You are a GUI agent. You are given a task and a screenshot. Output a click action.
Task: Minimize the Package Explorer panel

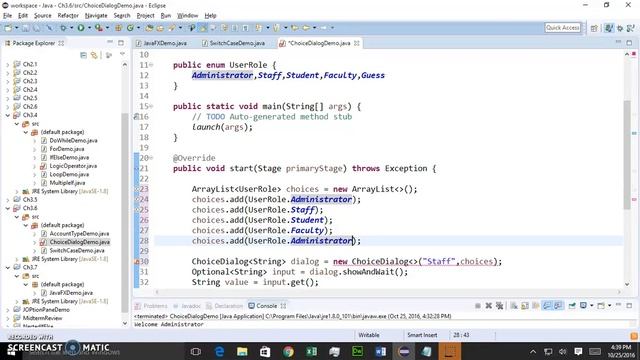110,42
